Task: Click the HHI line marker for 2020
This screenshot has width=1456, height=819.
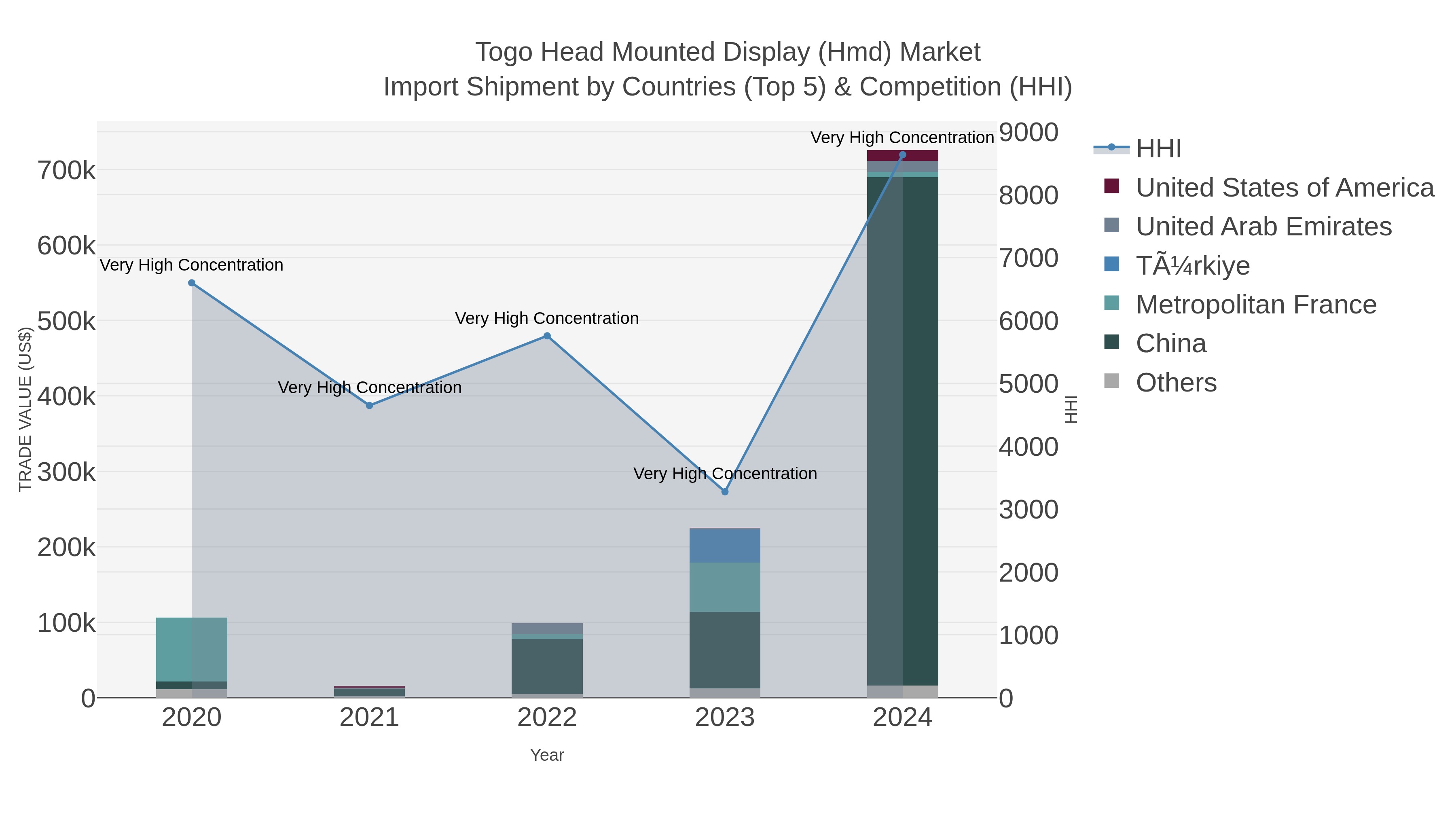Action: tap(192, 283)
